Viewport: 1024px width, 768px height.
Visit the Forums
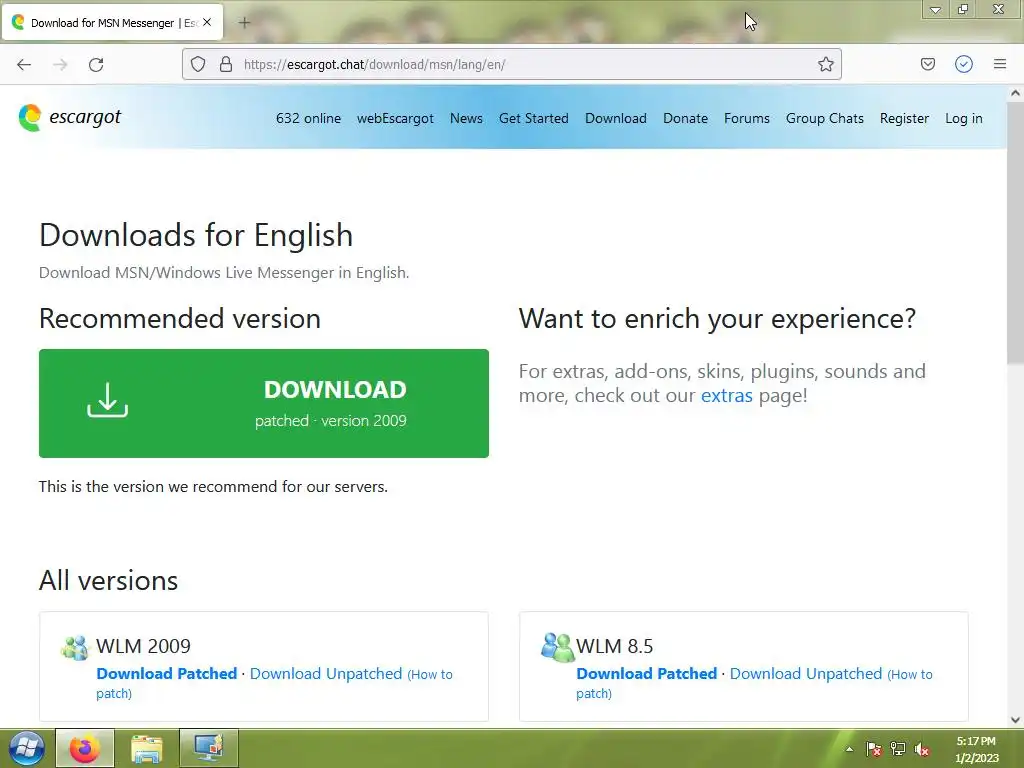pyautogui.click(x=746, y=118)
